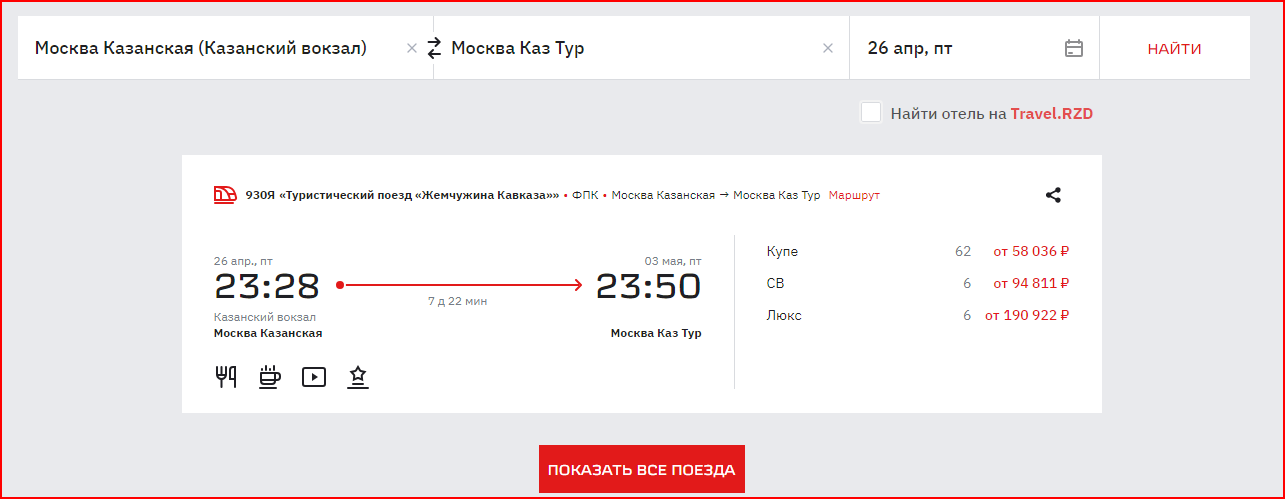
Task: Click the red train logo icon
Action: pos(225,195)
